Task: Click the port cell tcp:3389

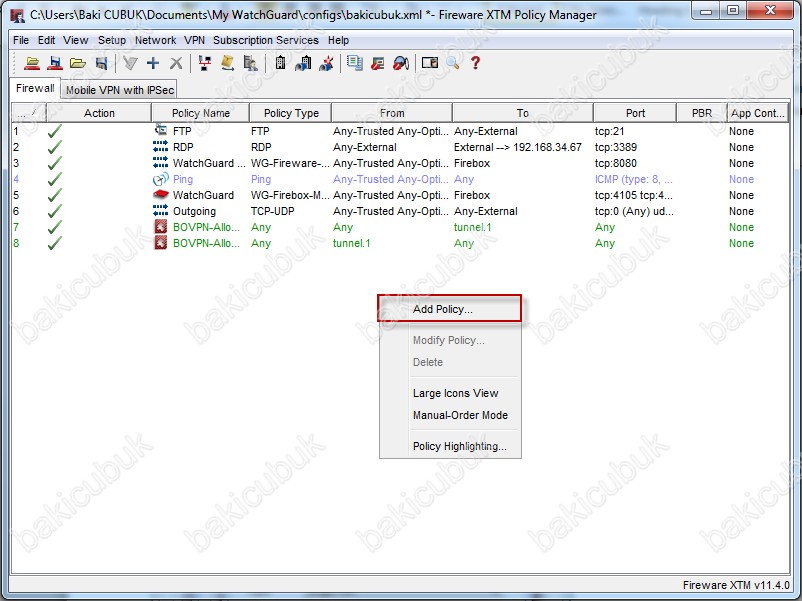Action: coord(616,147)
